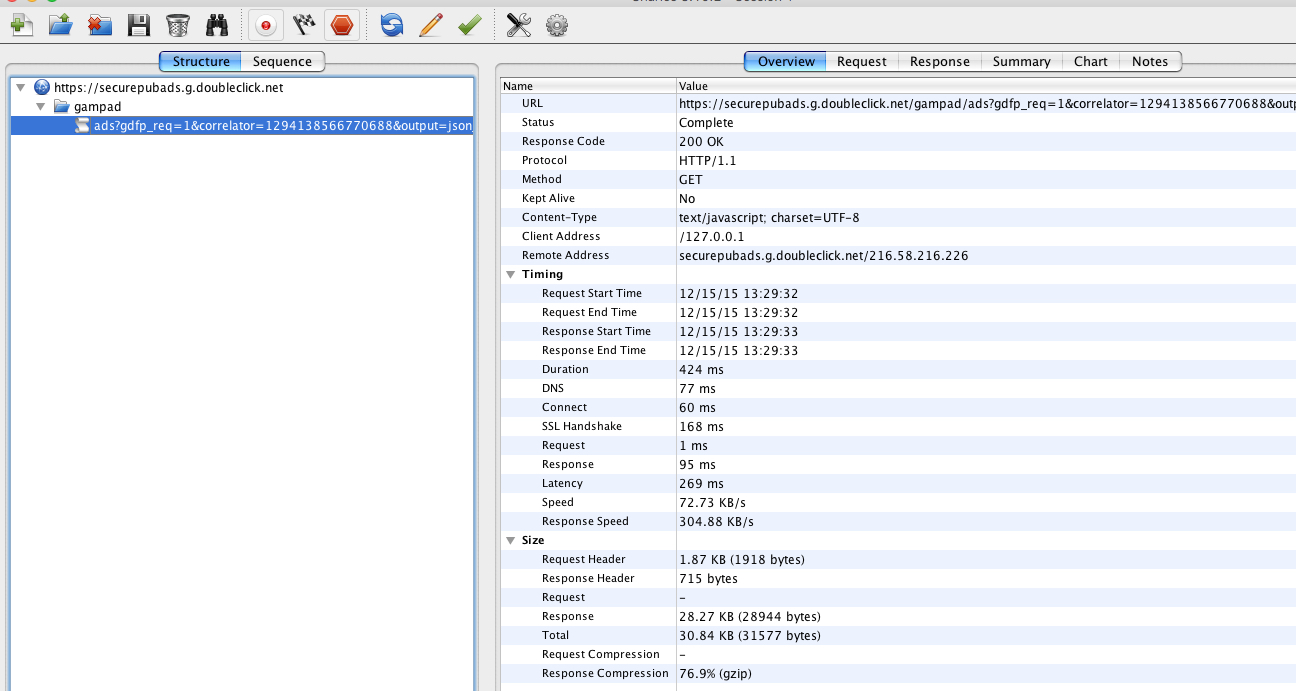Image resolution: width=1296 pixels, height=691 pixels.
Task: Toggle recording with the red record button
Action: click(x=265, y=25)
